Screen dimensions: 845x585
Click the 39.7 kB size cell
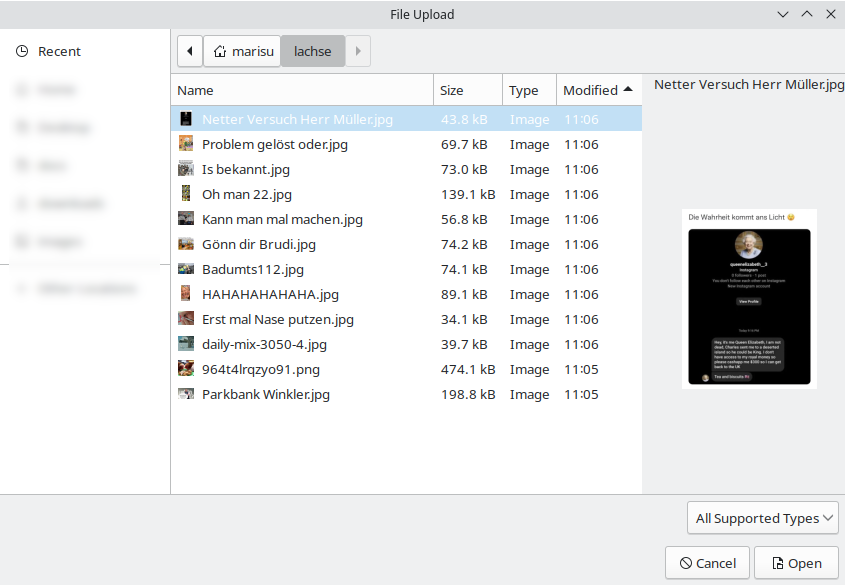[464, 344]
